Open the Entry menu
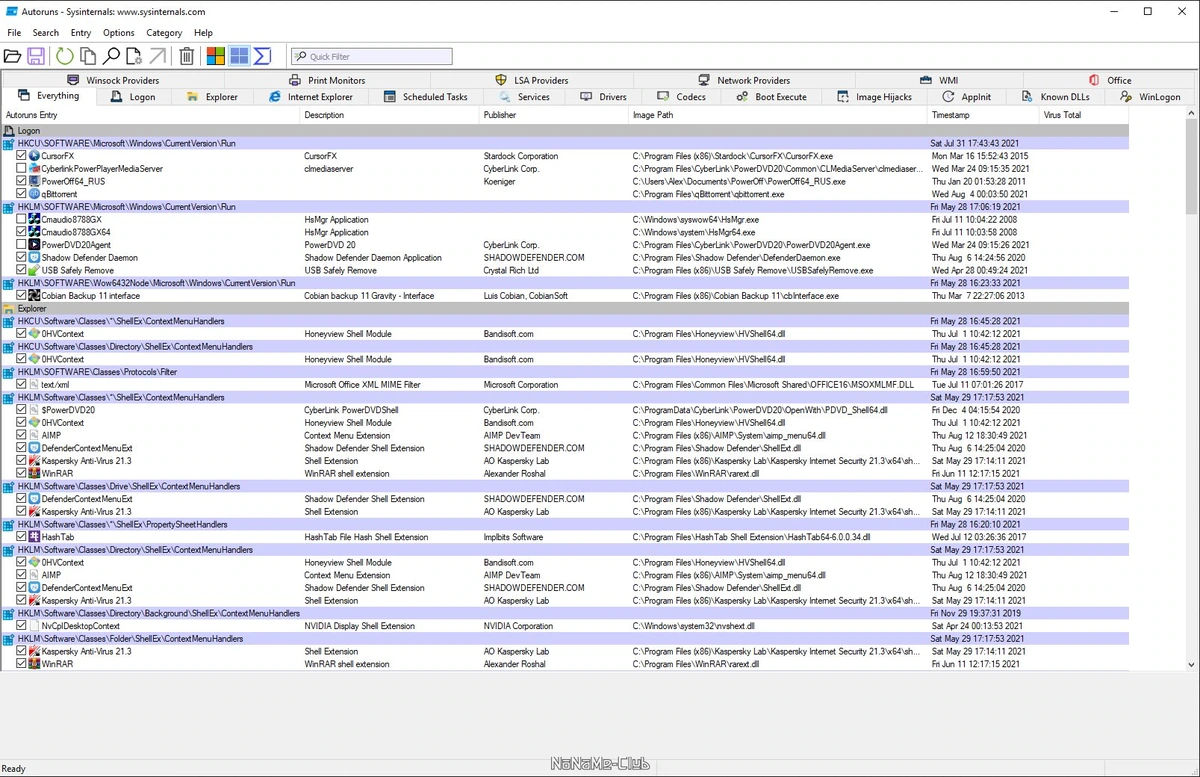This screenshot has width=1200, height=777. click(x=81, y=33)
